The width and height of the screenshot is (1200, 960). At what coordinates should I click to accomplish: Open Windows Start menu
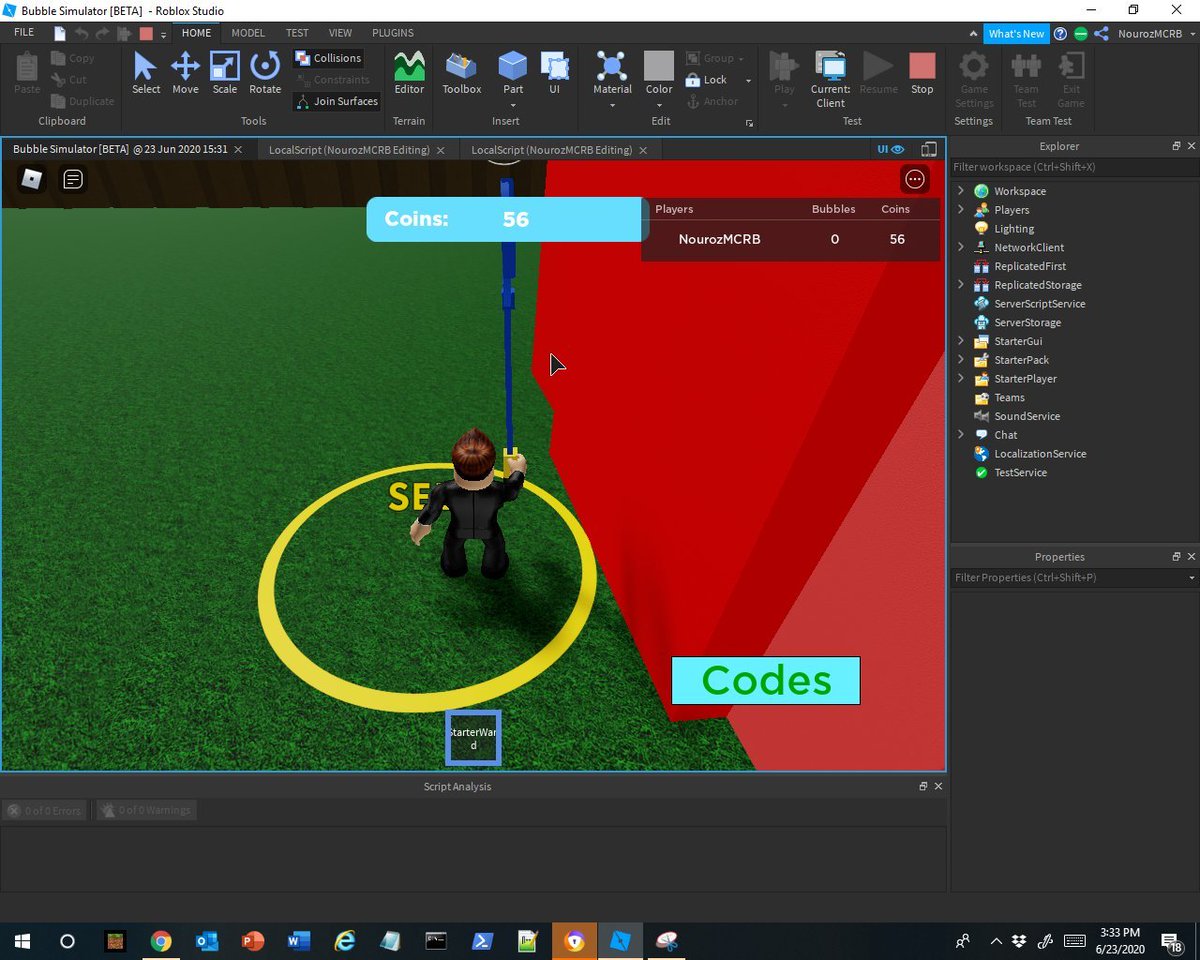22,941
